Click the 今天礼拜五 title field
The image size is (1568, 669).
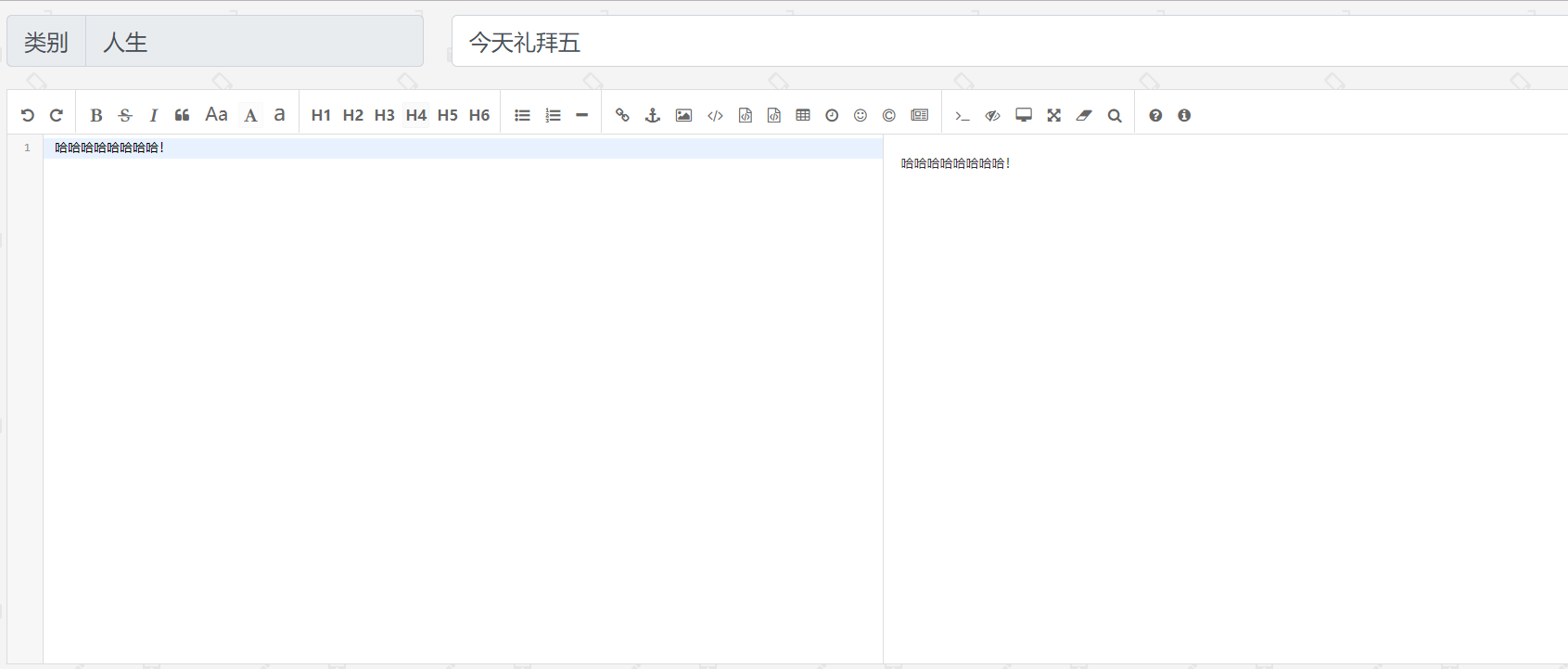tap(1009, 41)
